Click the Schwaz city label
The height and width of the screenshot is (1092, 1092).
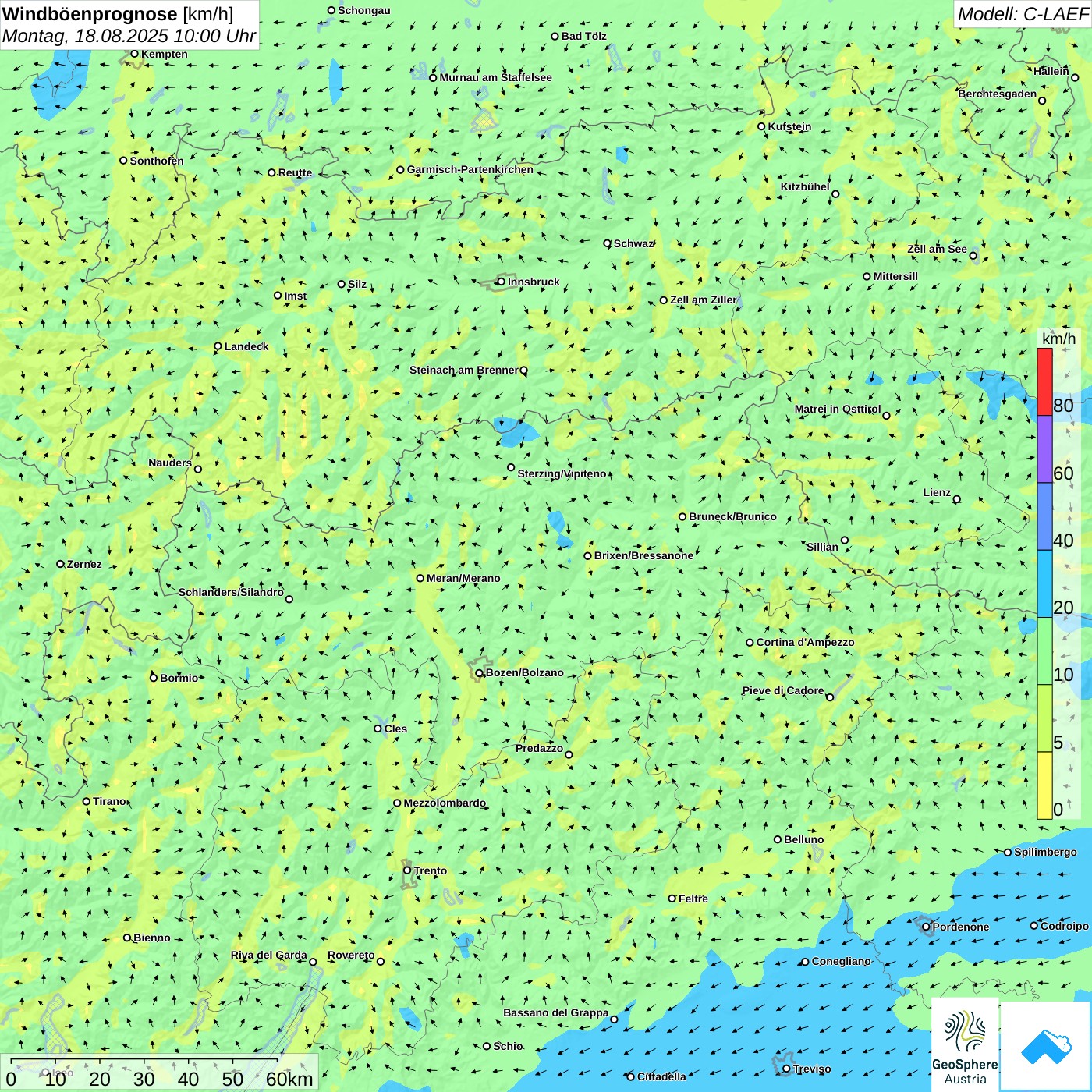click(x=633, y=243)
